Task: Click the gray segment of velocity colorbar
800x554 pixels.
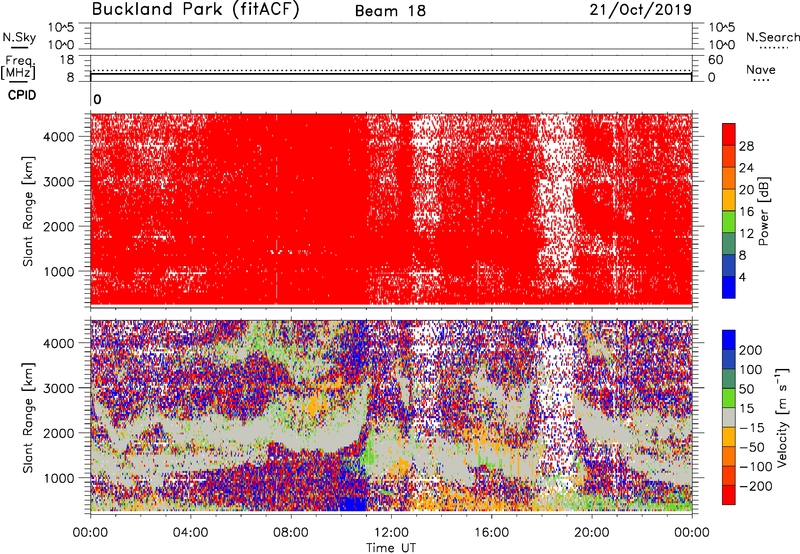Action: coord(729,417)
